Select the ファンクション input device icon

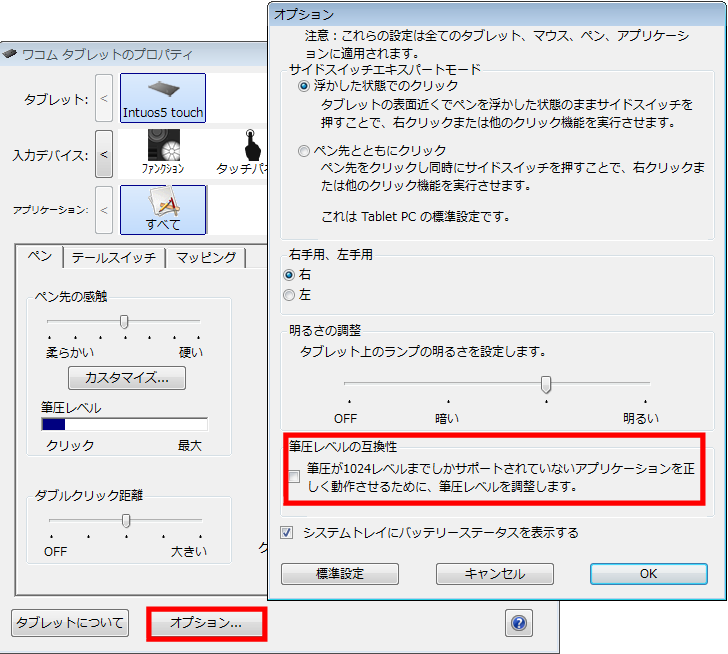163,152
